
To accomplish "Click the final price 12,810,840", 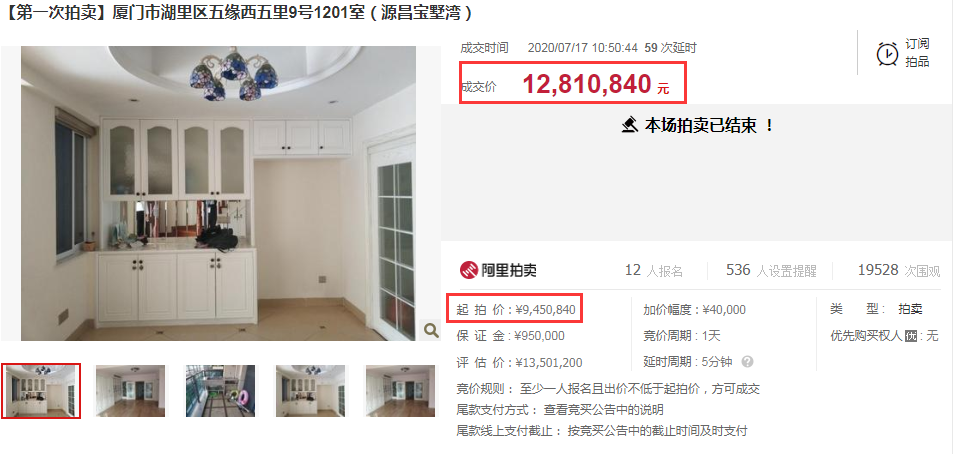I will point(587,84).
